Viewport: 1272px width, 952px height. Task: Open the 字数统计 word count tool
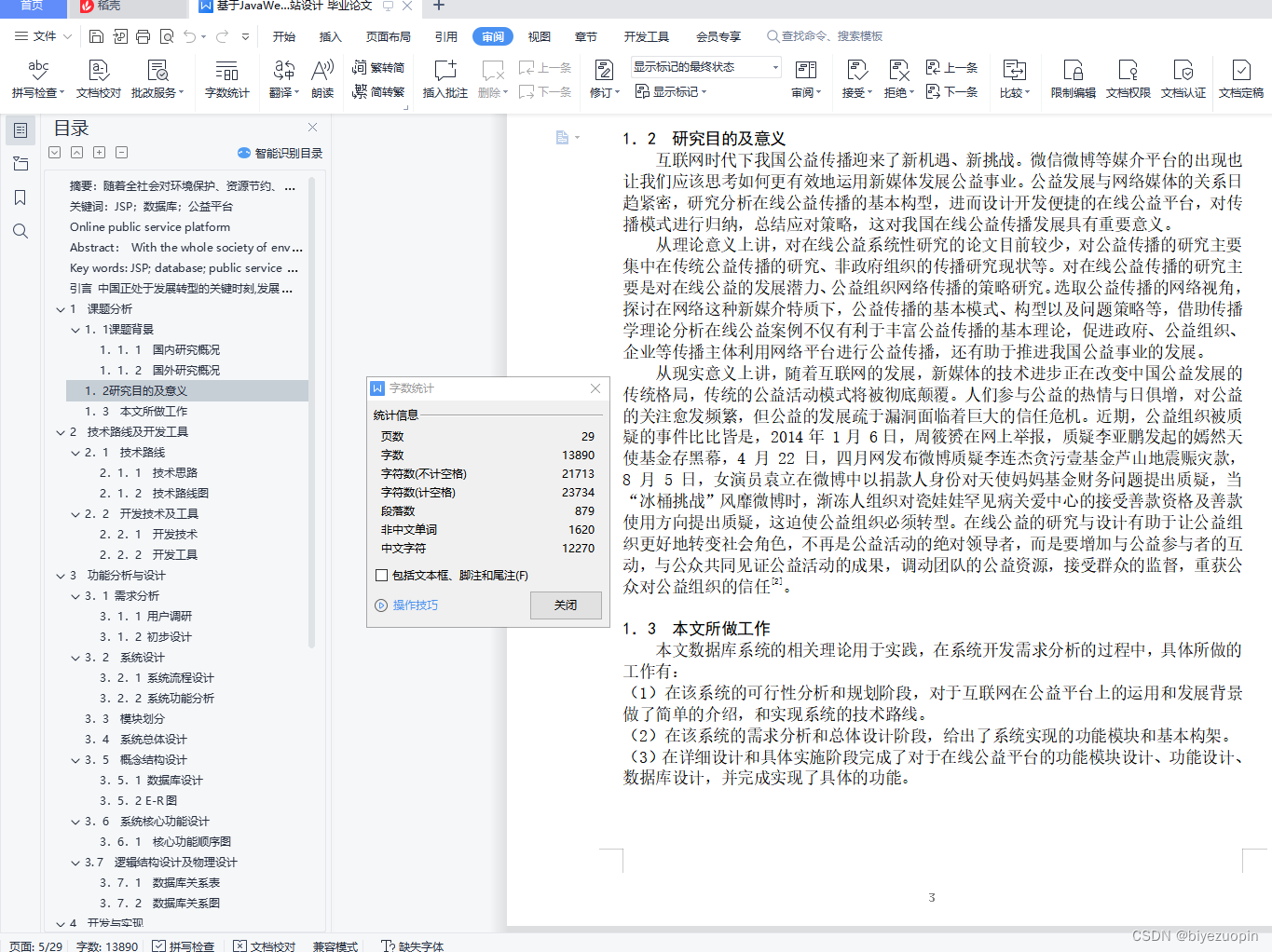(x=226, y=79)
